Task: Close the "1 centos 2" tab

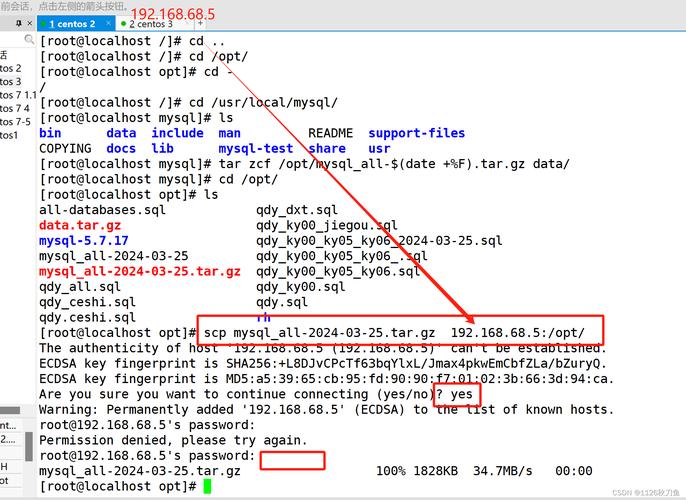Action: [107, 23]
